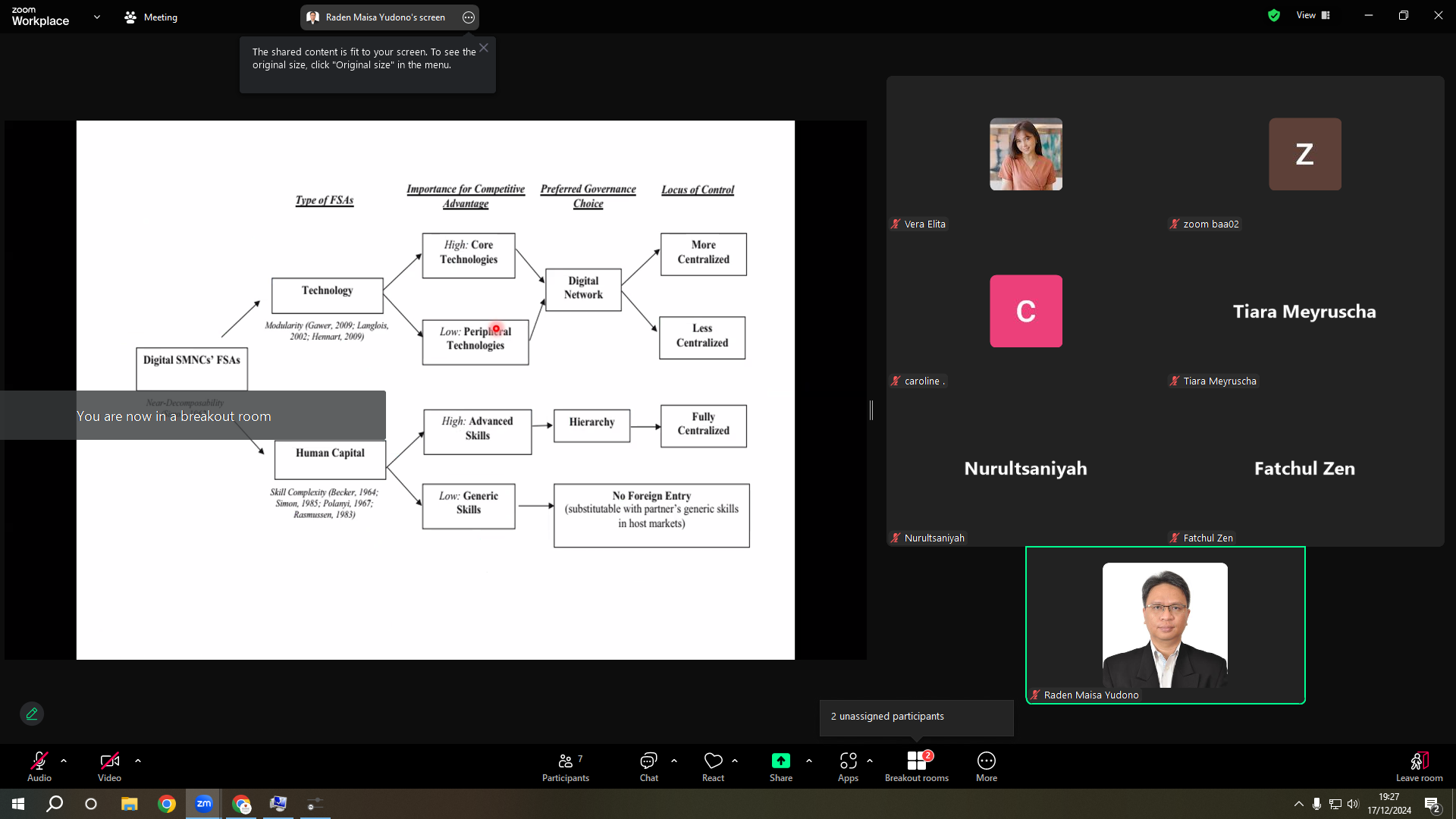Open the More options menu
This screenshot has width=1456, height=819.
point(987,766)
